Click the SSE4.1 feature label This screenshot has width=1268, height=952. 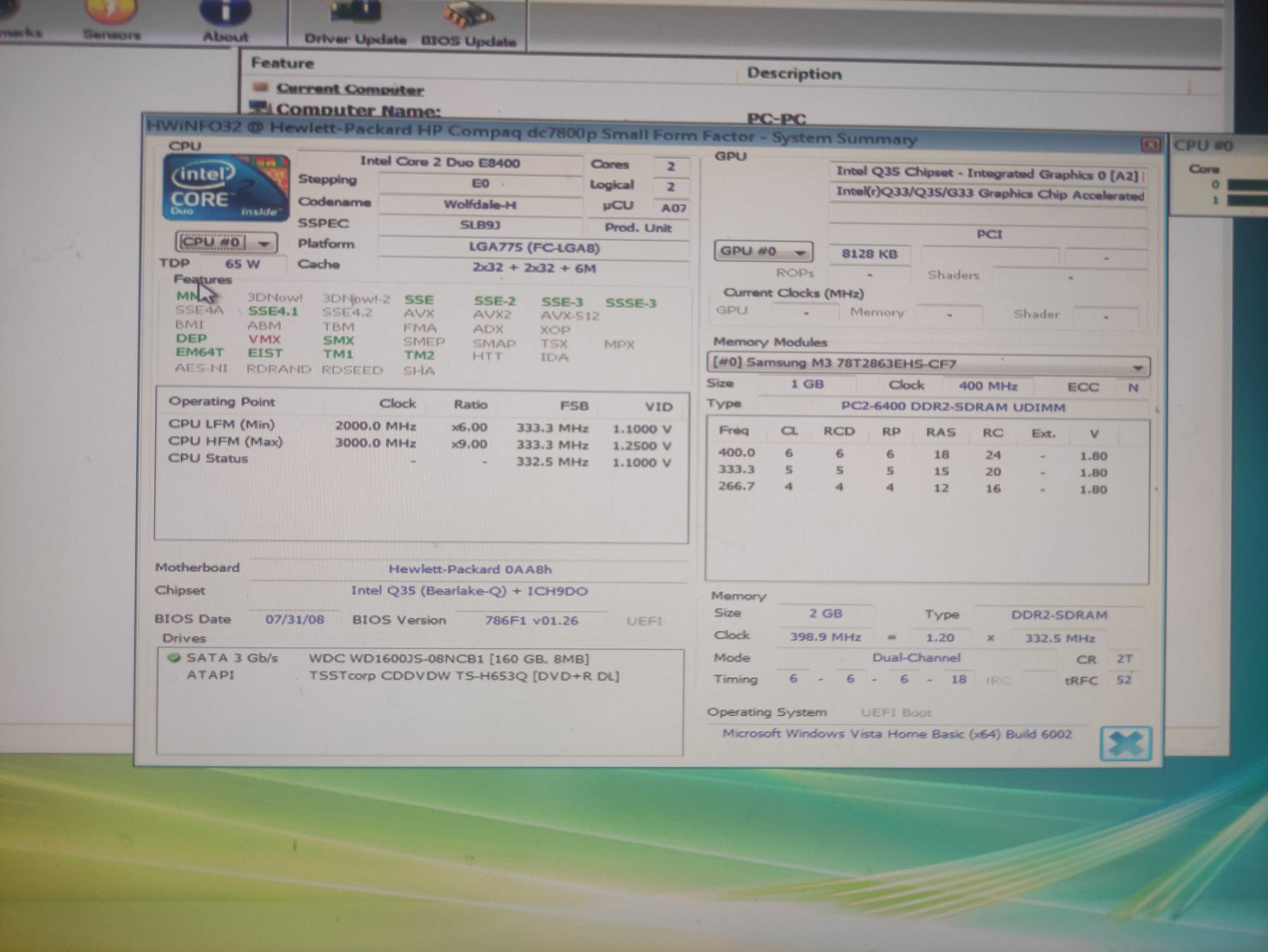pos(273,311)
